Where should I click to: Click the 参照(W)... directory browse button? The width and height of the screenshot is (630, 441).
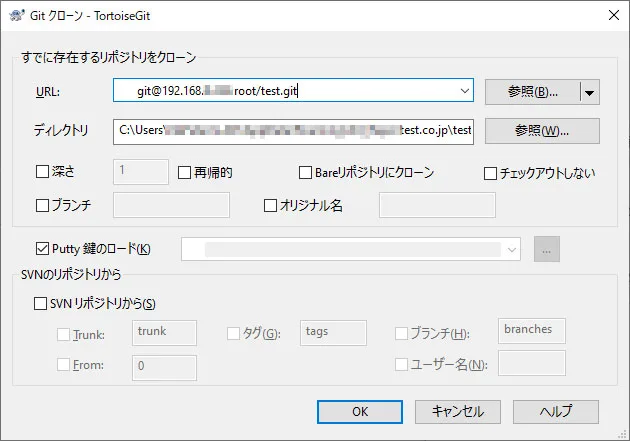[x=542, y=131]
